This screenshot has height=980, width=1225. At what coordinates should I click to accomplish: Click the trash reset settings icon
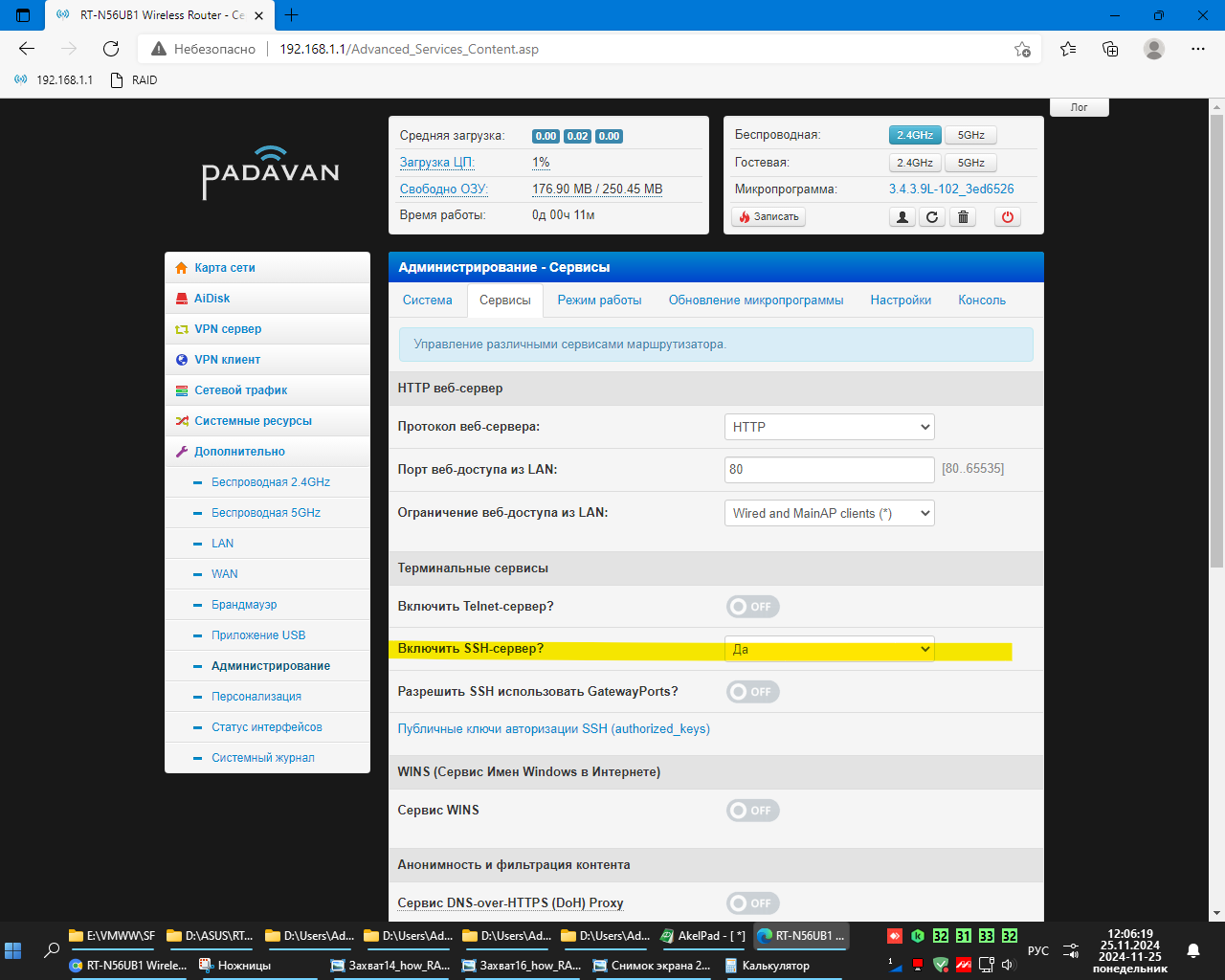(963, 217)
